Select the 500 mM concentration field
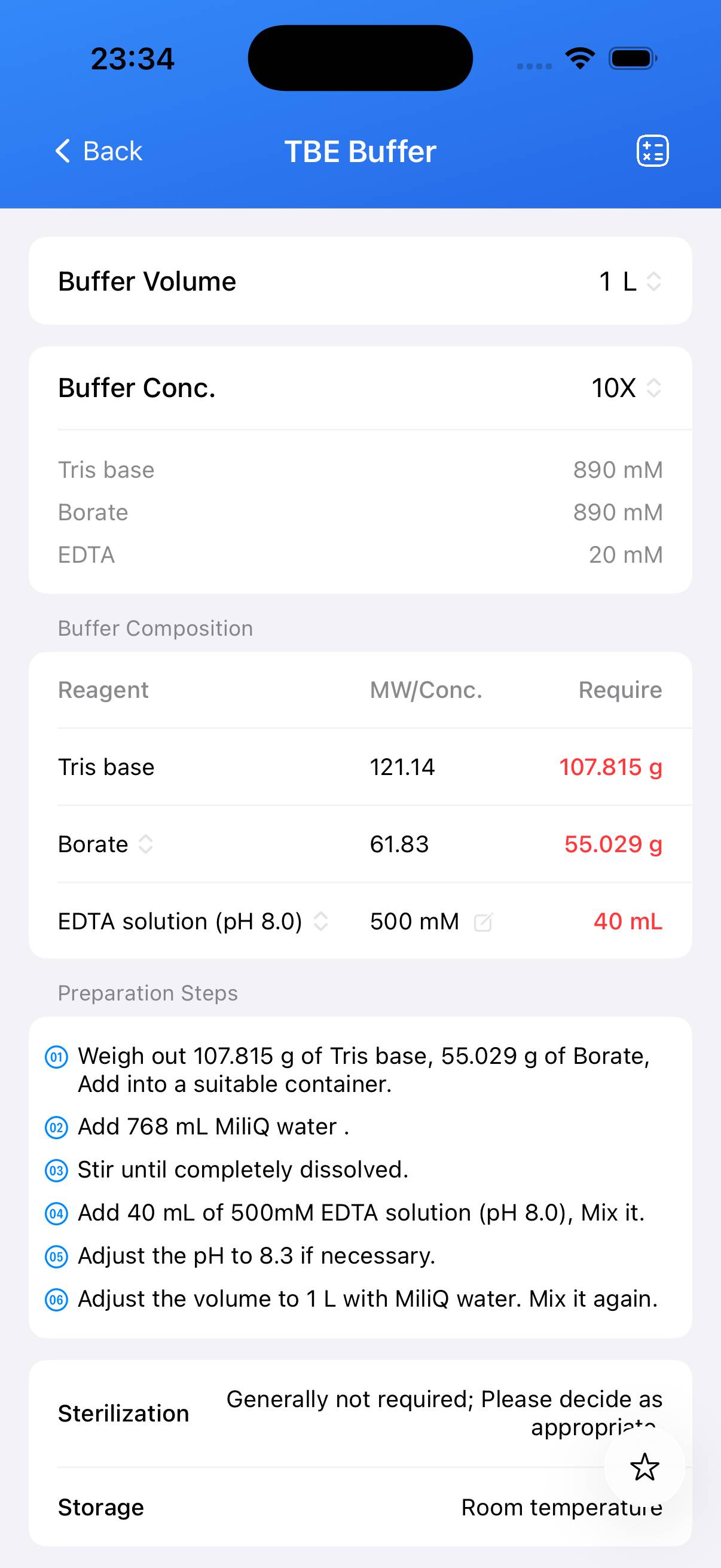The width and height of the screenshot is (721, 1568). coord(414,922)
